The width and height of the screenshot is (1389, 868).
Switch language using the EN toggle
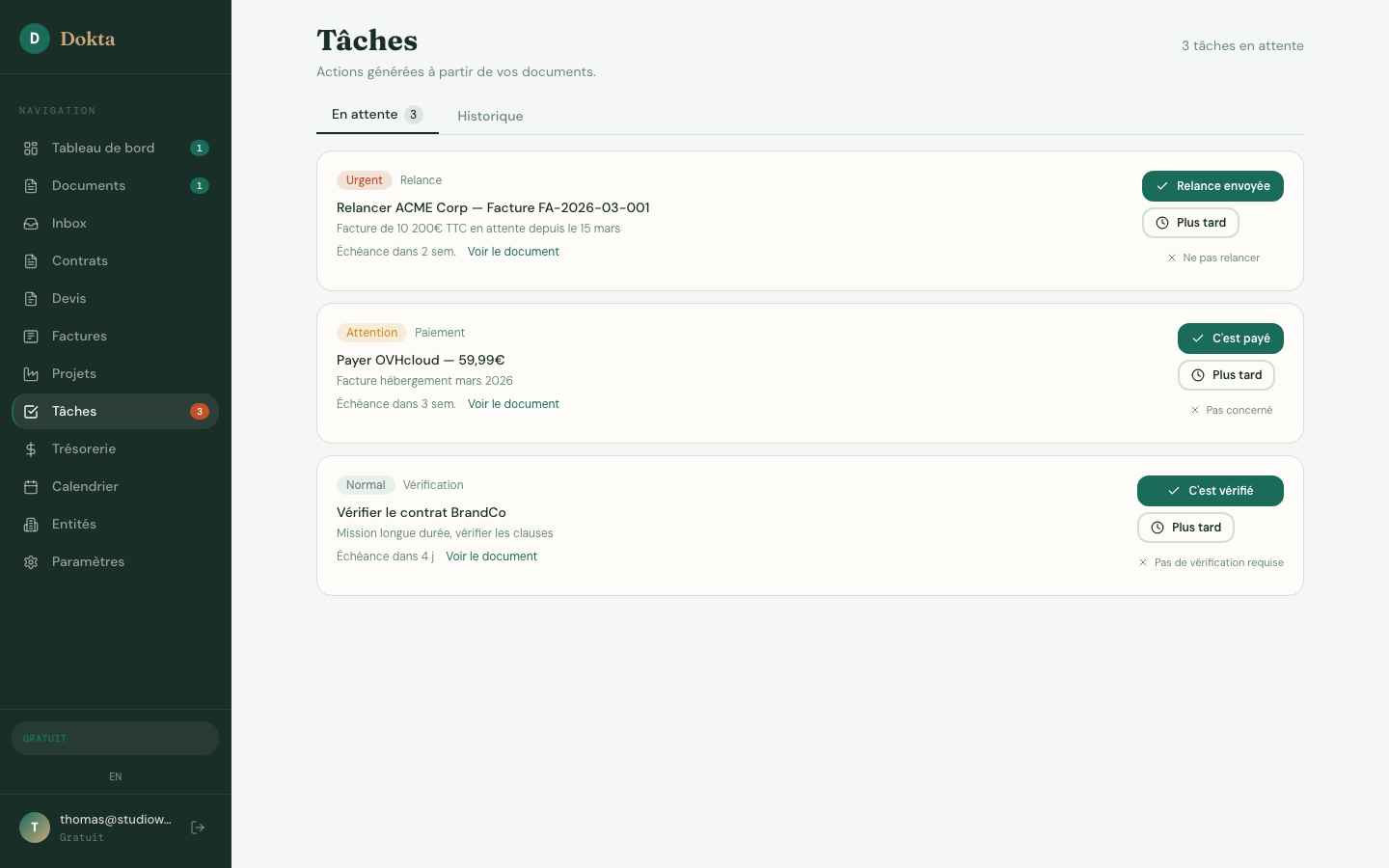coord(116,776)
